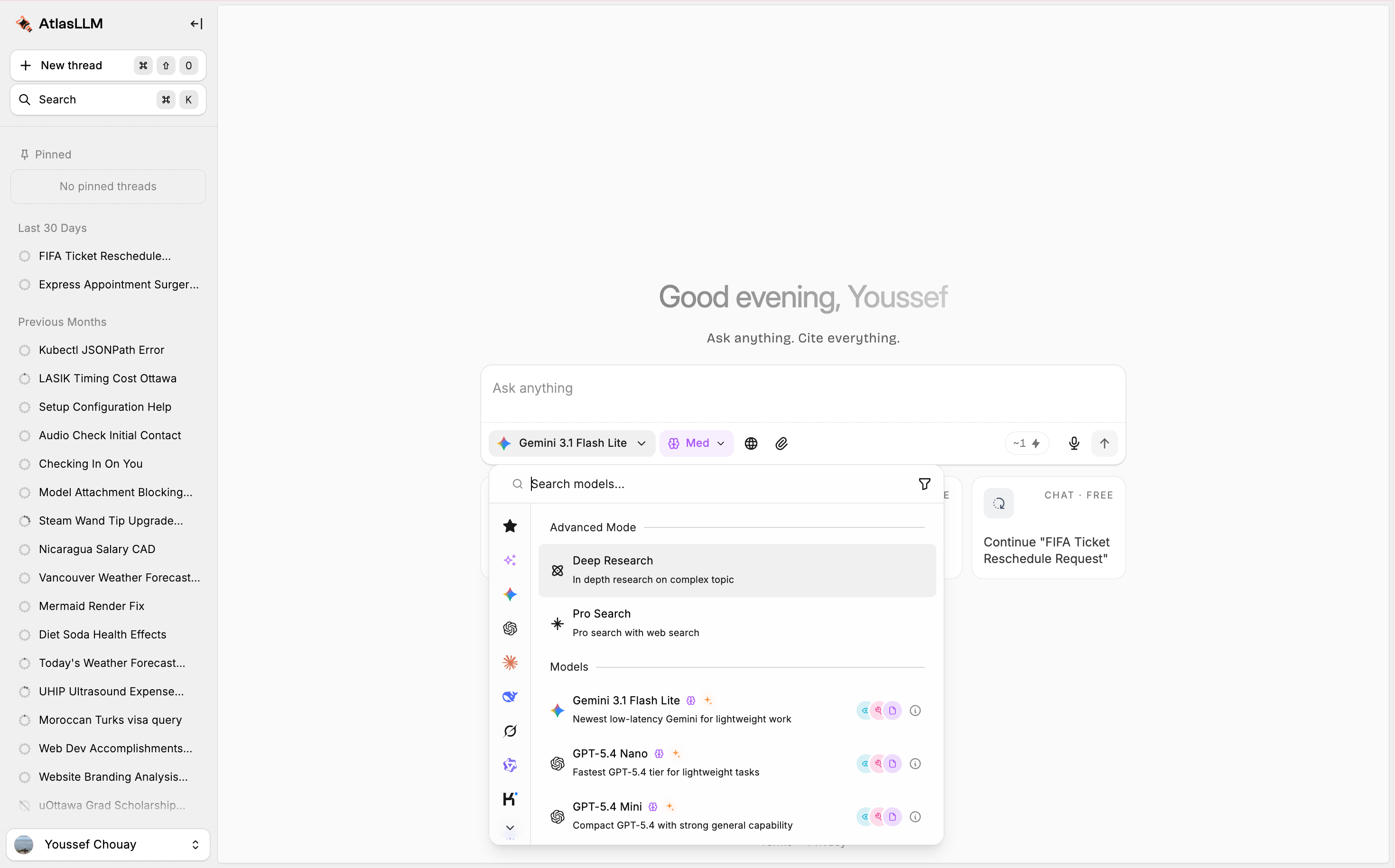
Task: Expand the Med reasoning level dropdown
Action: coord(696,443)
